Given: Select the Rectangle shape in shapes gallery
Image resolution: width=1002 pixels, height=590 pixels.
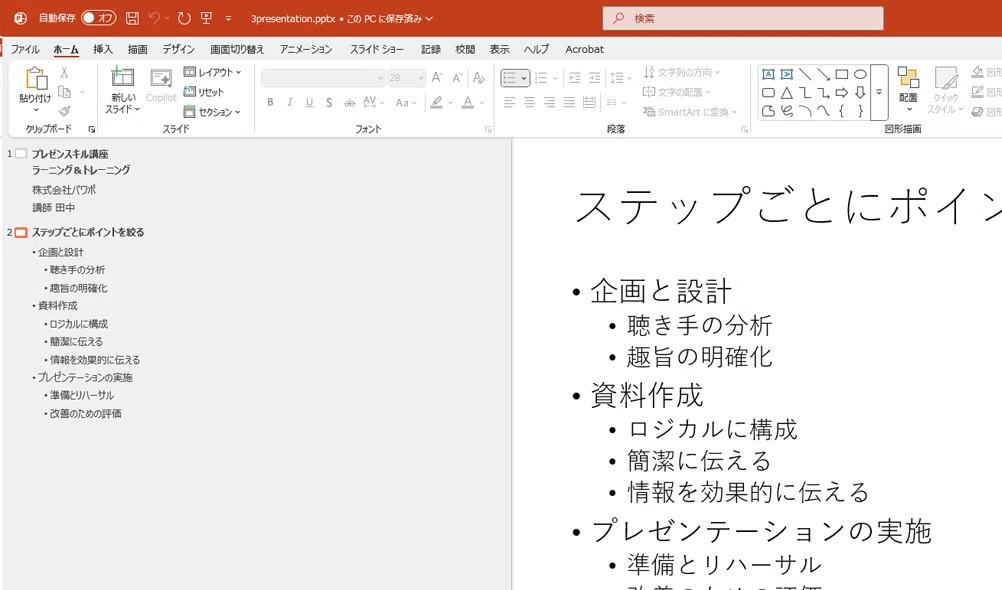Looking at the screenshot, I should tap(842, 74).
